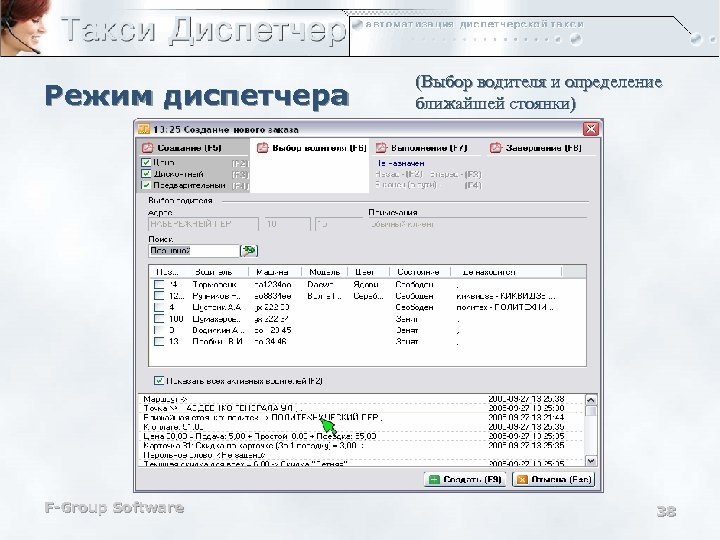
Task: Sort by the Машина column header
Action: coord(275,272)
